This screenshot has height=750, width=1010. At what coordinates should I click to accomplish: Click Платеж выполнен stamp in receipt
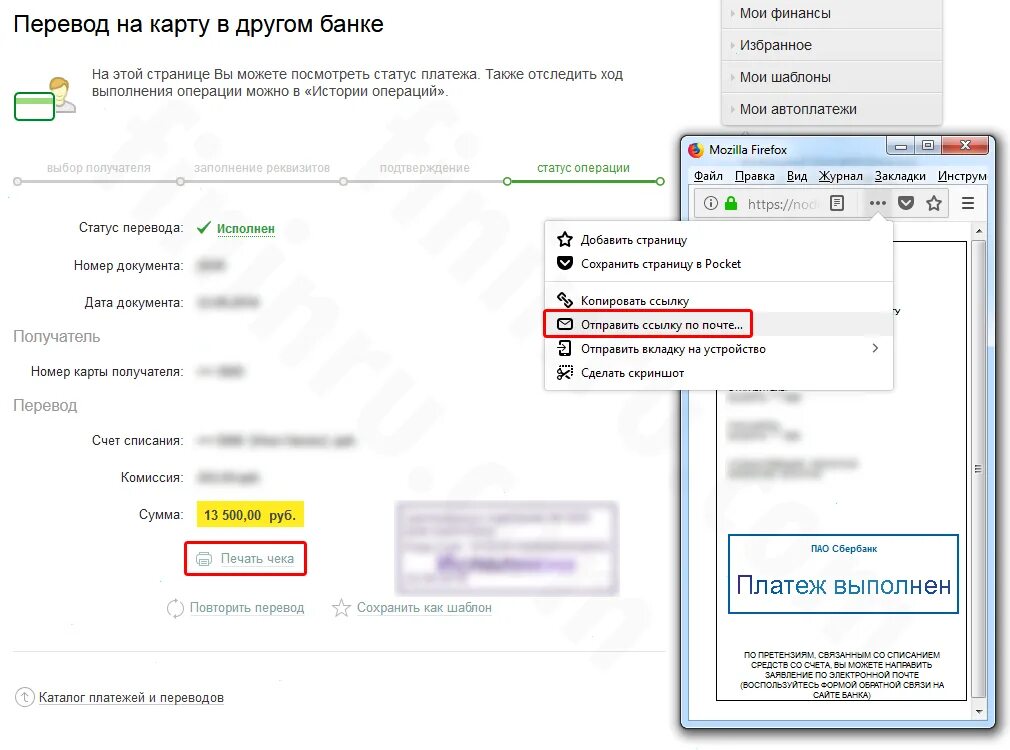(x=843, y=573)
